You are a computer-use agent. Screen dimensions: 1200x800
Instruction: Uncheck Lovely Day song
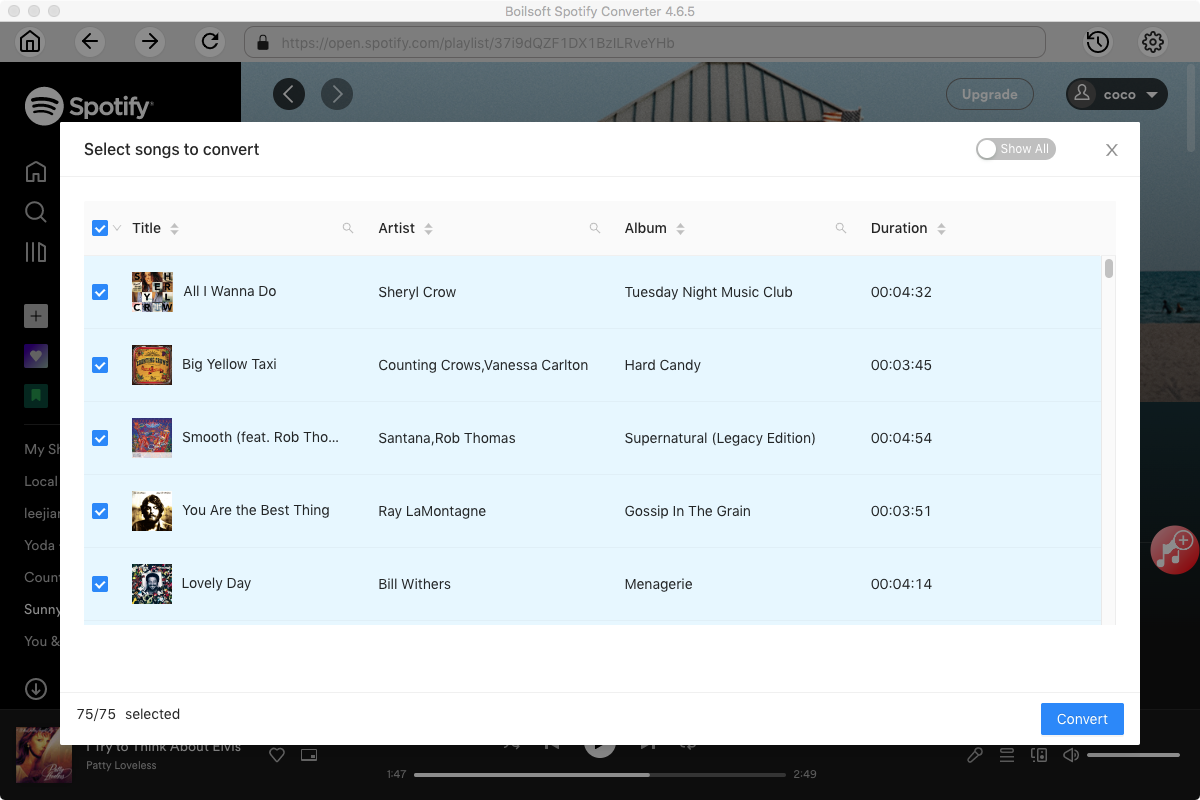[x=100, y=584]
